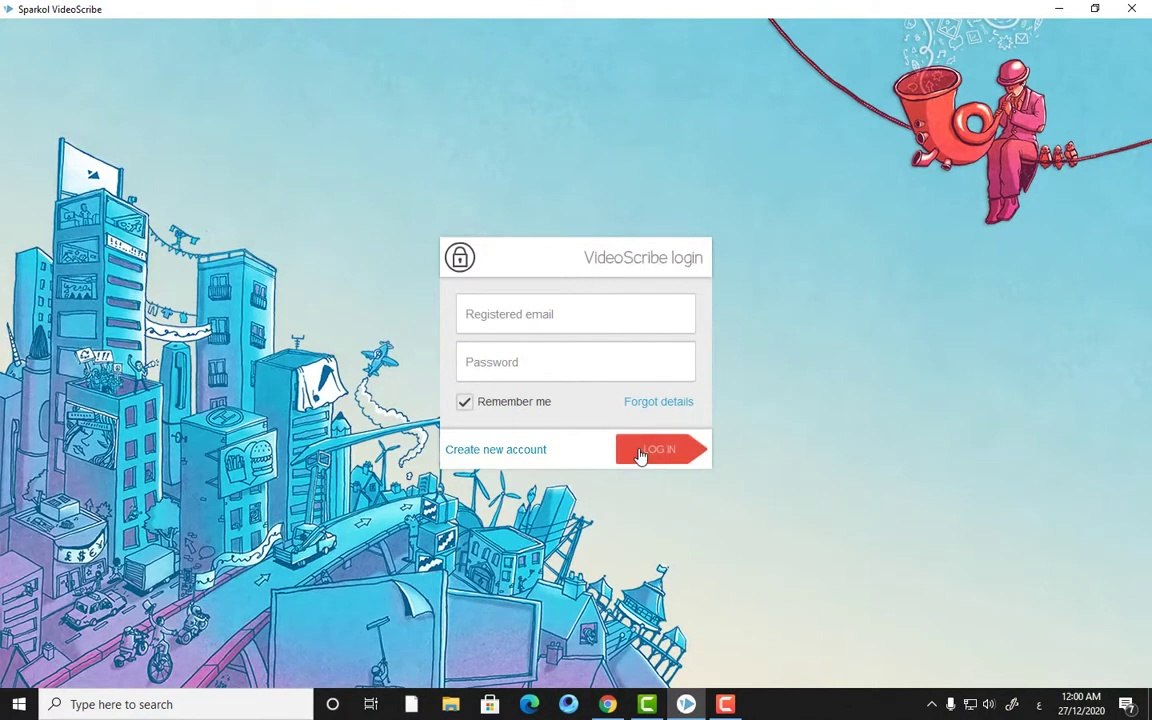Open the blank document icon in taskbar
Screen dimensions: 1152x720
(411, 704)
